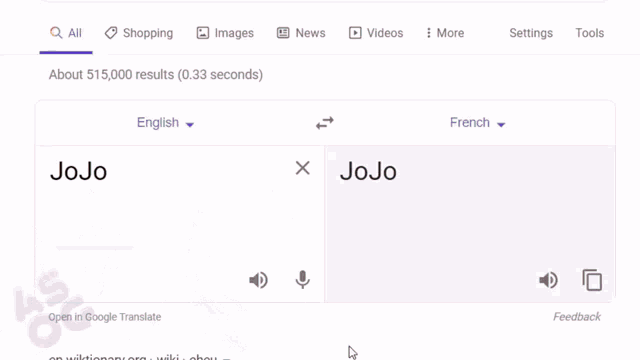Listen to the English source text

(258, 280)
